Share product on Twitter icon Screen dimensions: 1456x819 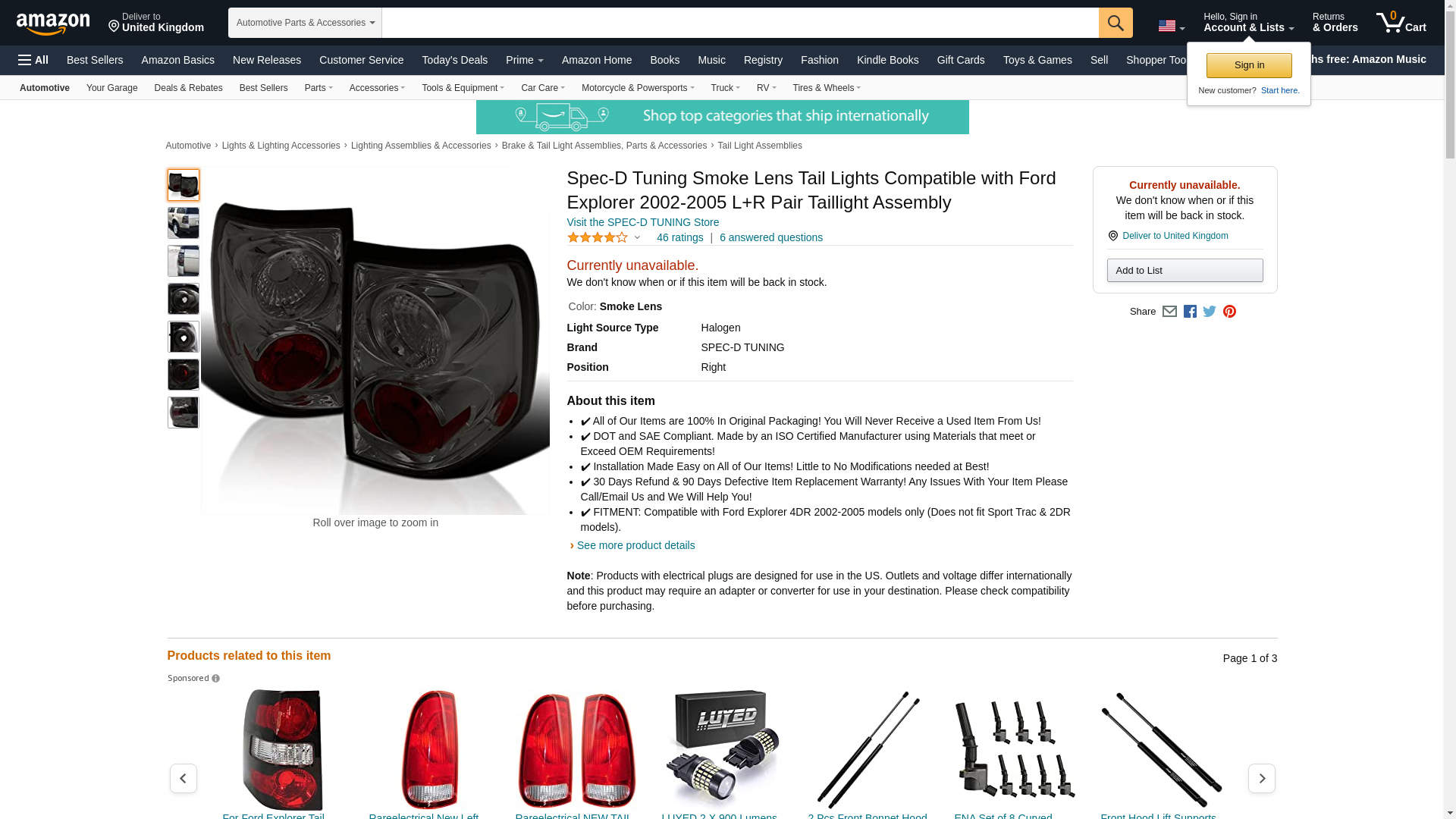coord(1210,312)
